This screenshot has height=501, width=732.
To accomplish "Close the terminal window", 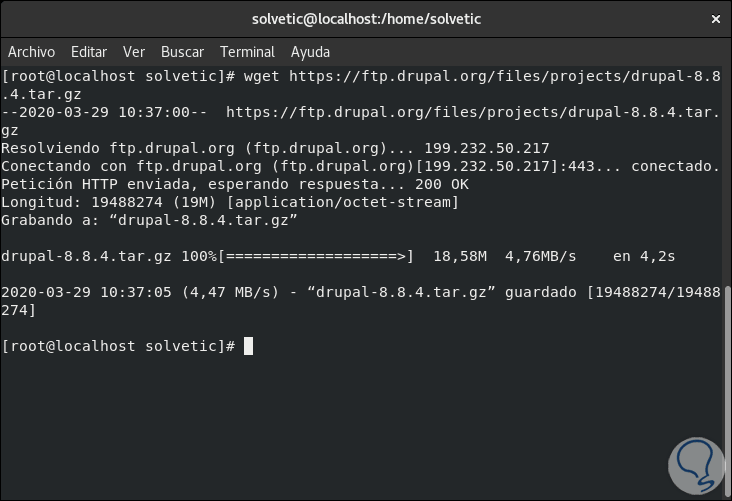I will point(714,20).
